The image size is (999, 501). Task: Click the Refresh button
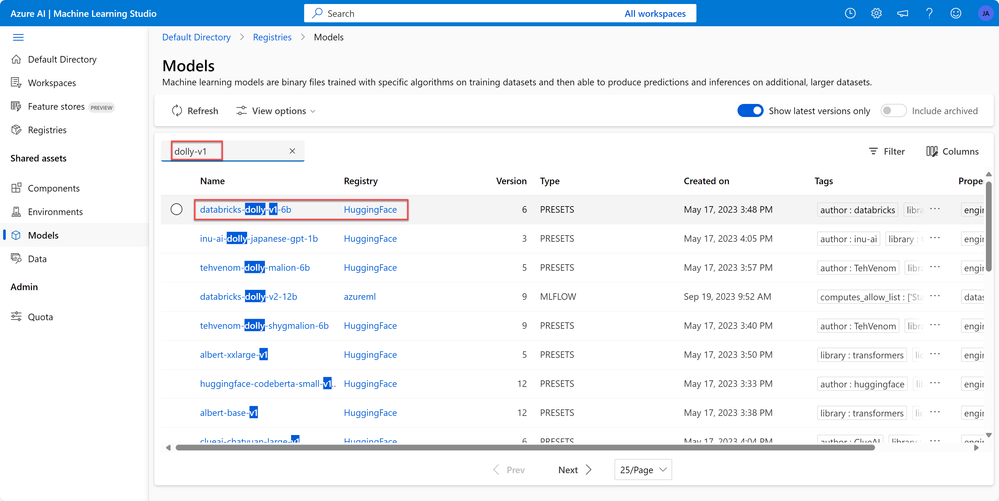pyautogui.click(x=195, y=111)
